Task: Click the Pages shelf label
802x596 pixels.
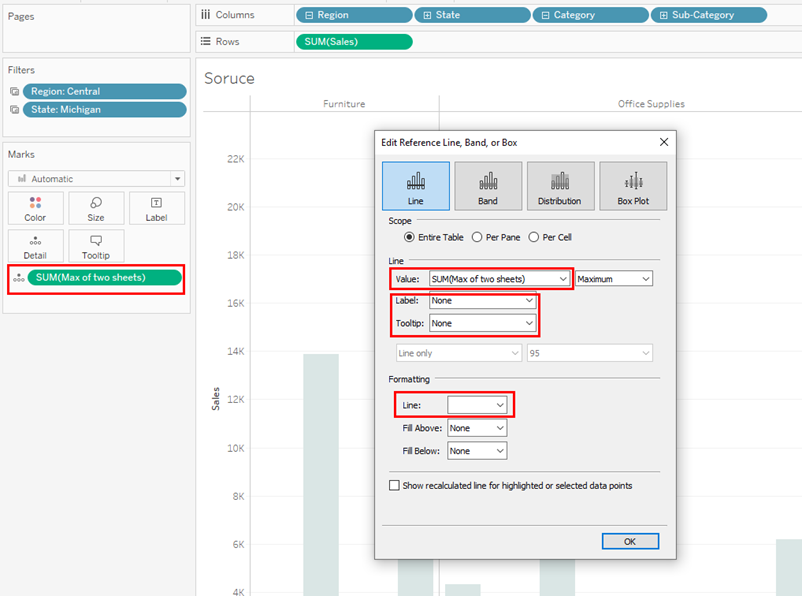Action: coord(21,16)
